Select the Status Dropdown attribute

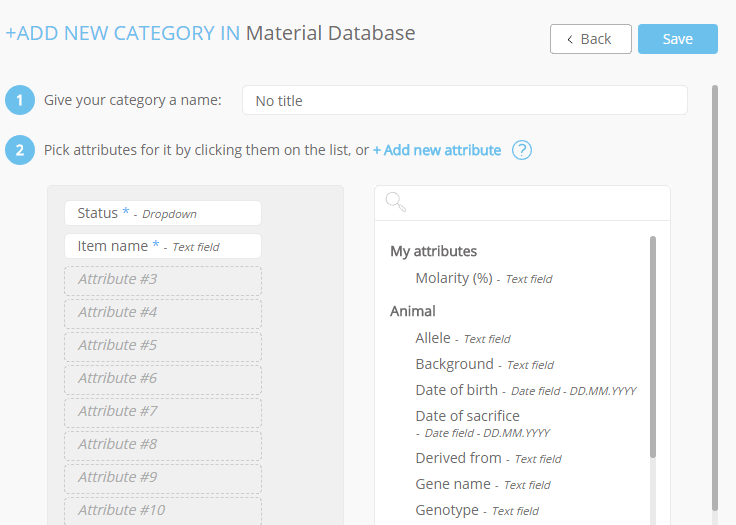click(x=163, y=213)
